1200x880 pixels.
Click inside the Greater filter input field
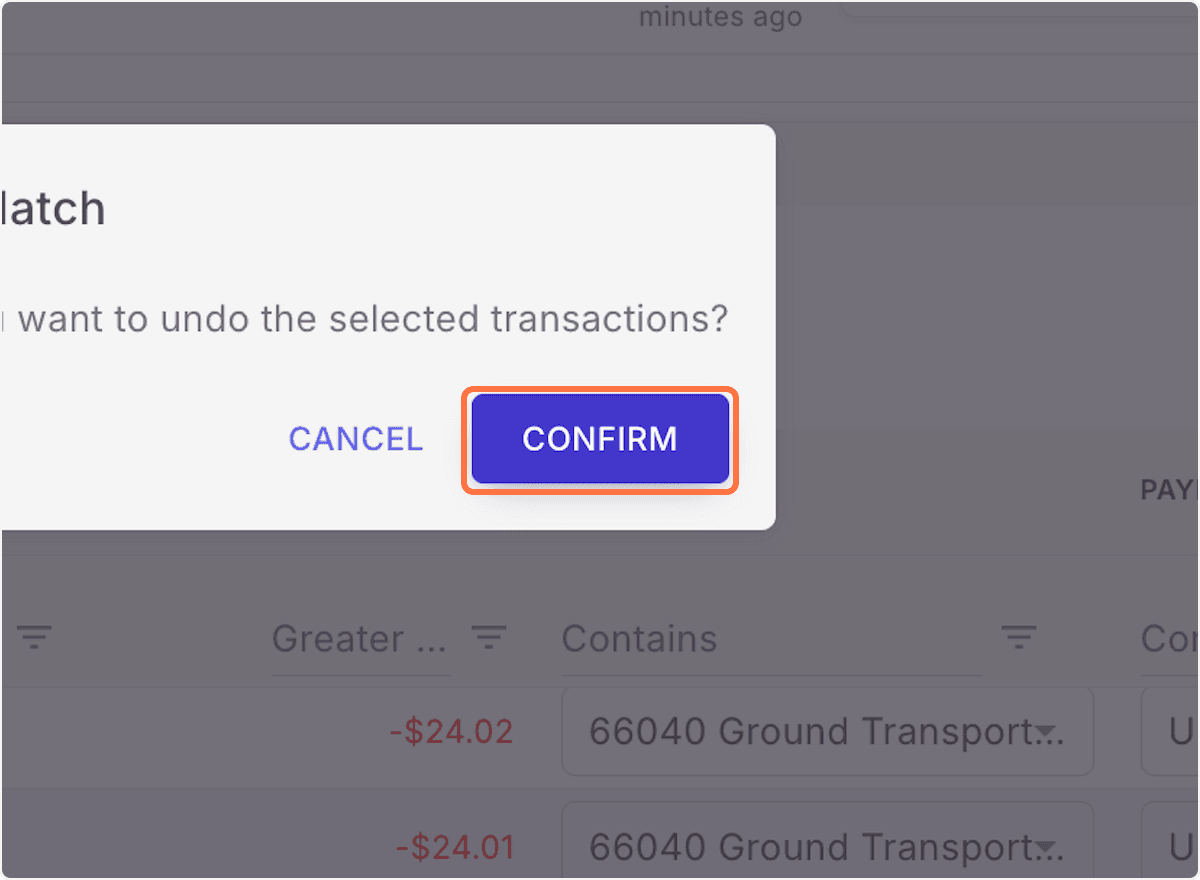[x=360, y=638]
